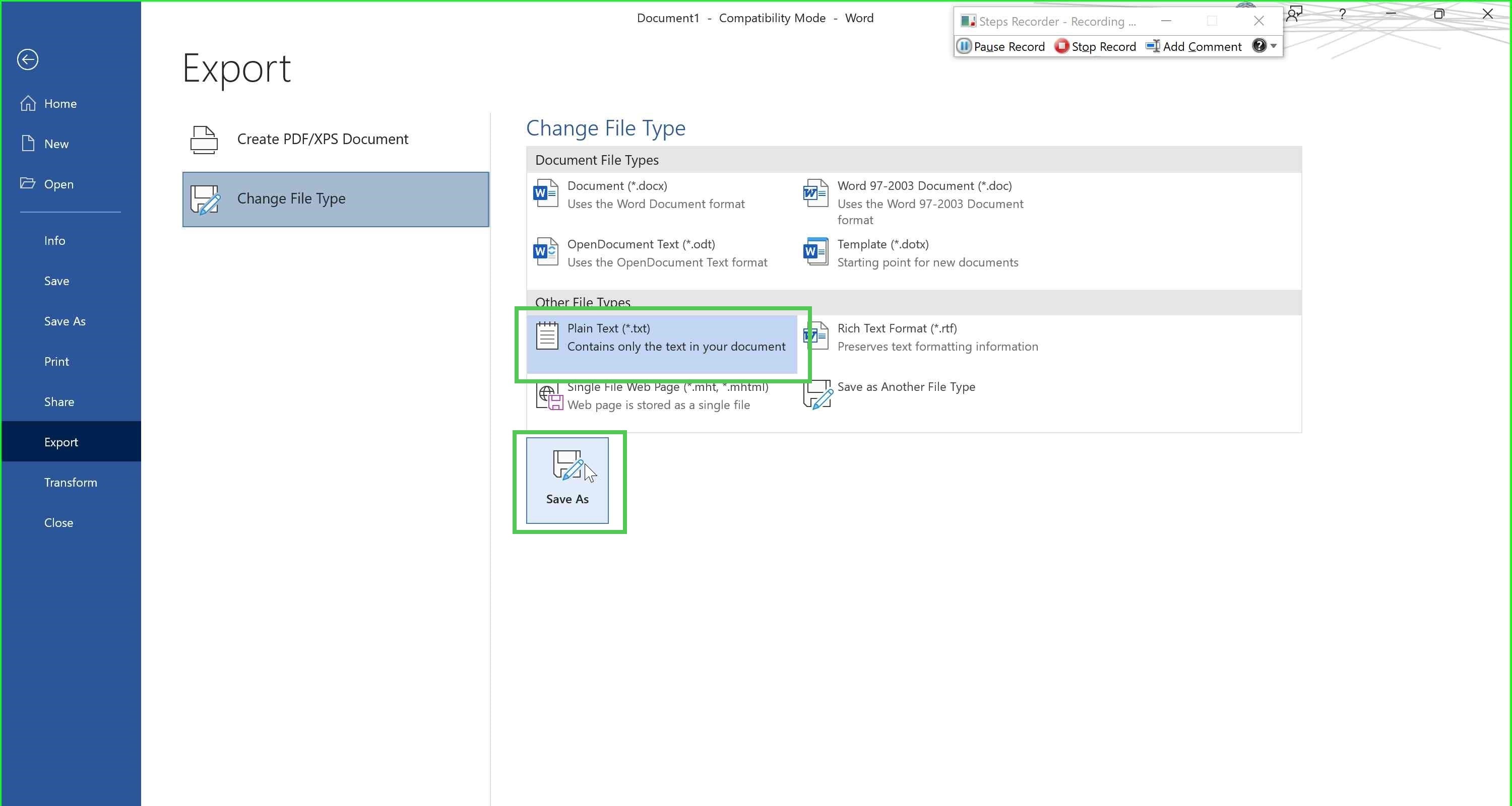The height and width of the screenshot is (806, 1512).
Task: Choose Word 97-2003 Document (*.doc)
Action: 932,203
